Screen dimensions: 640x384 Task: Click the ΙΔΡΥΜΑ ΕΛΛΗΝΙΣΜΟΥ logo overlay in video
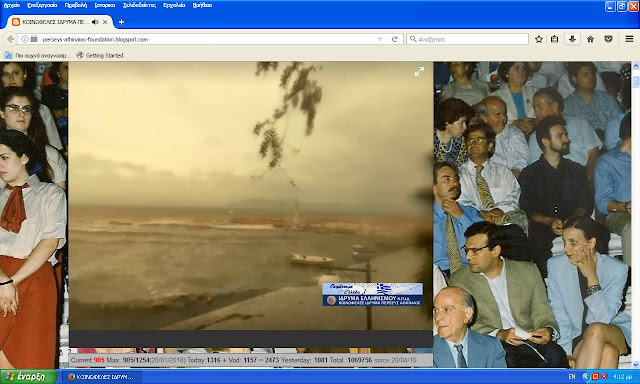click(373, 294)
